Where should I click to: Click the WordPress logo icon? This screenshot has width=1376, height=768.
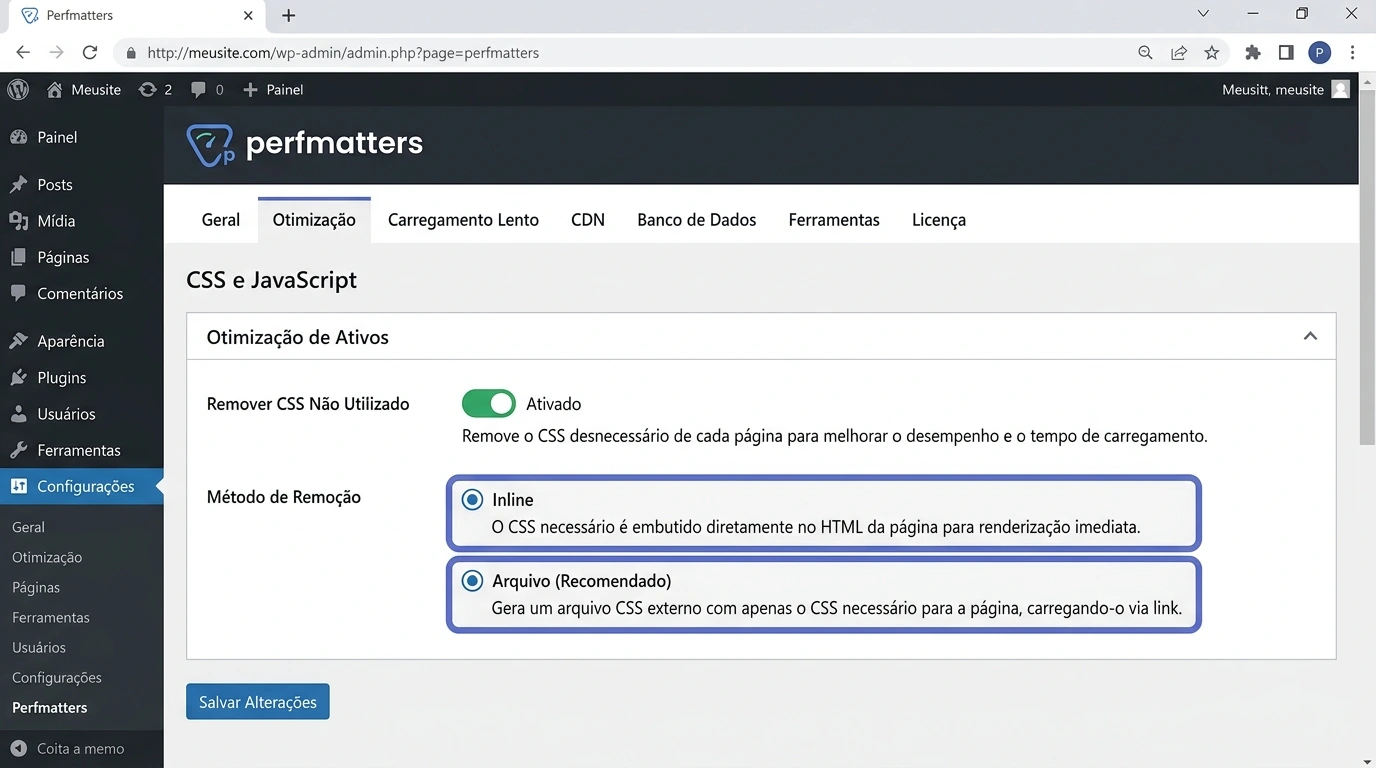tap(18, 89)
